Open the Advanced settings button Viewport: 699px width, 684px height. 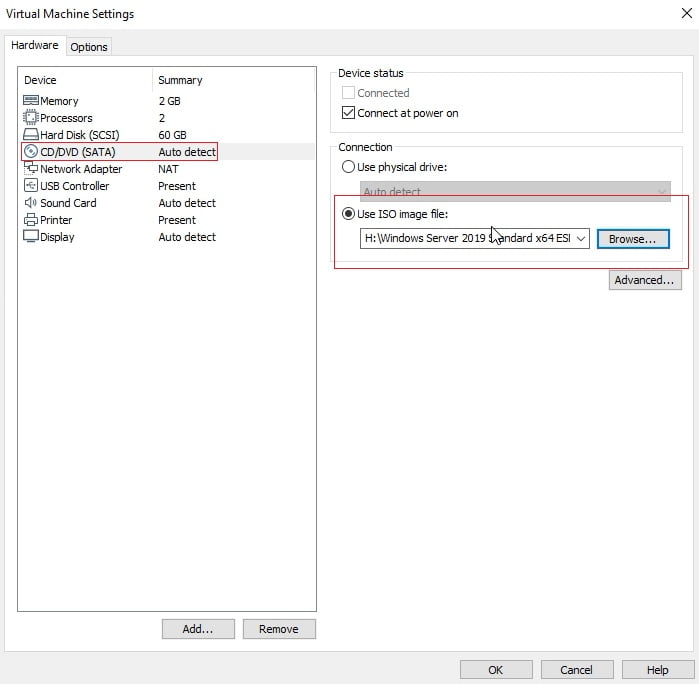coord(645,280)
